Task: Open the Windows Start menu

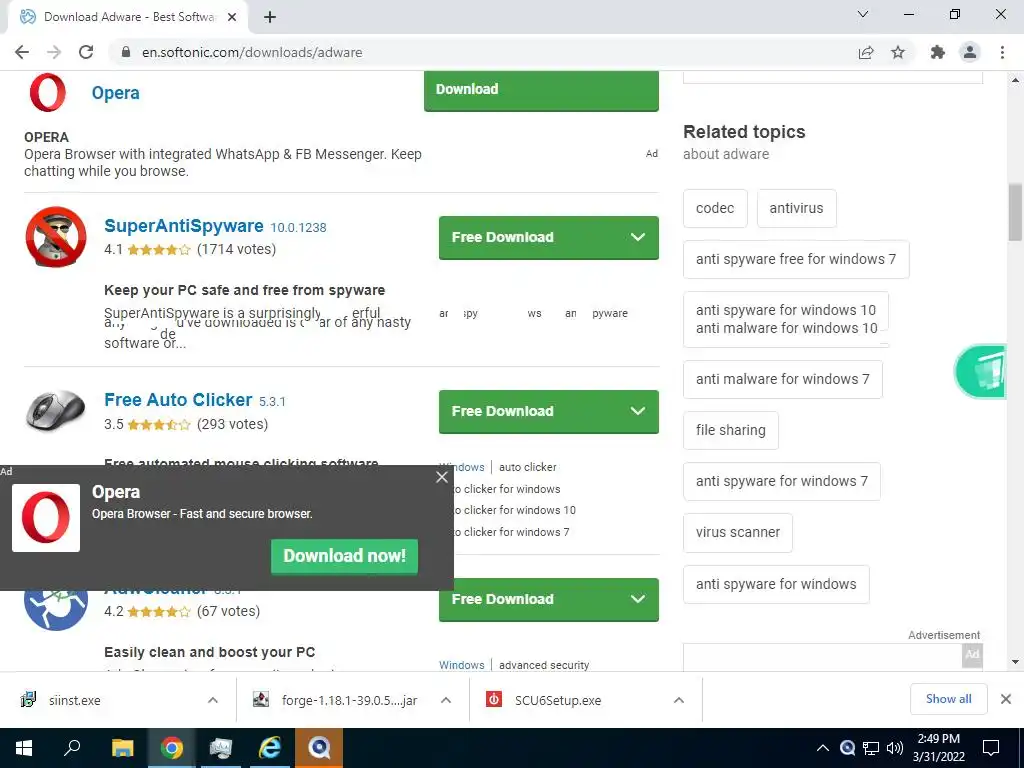Action: 24,748
